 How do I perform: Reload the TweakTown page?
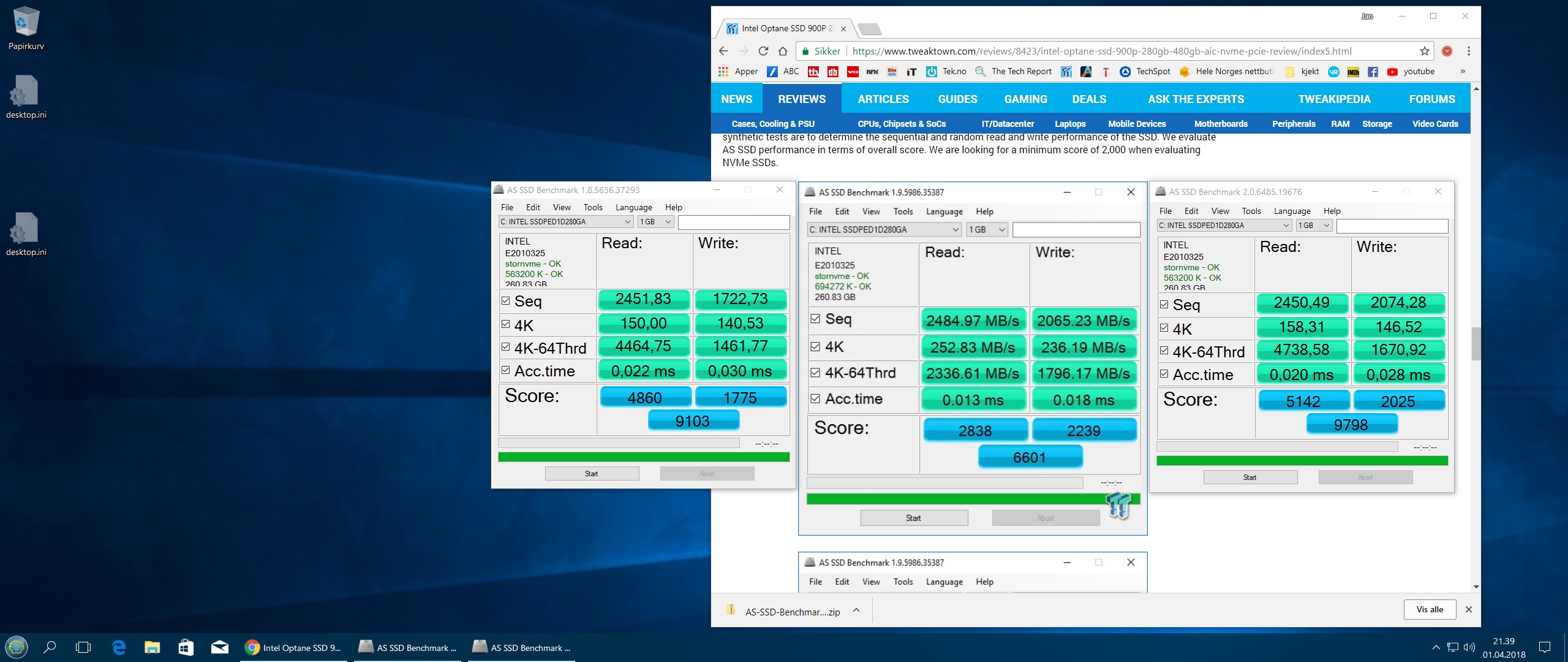[x=763, y=51]
